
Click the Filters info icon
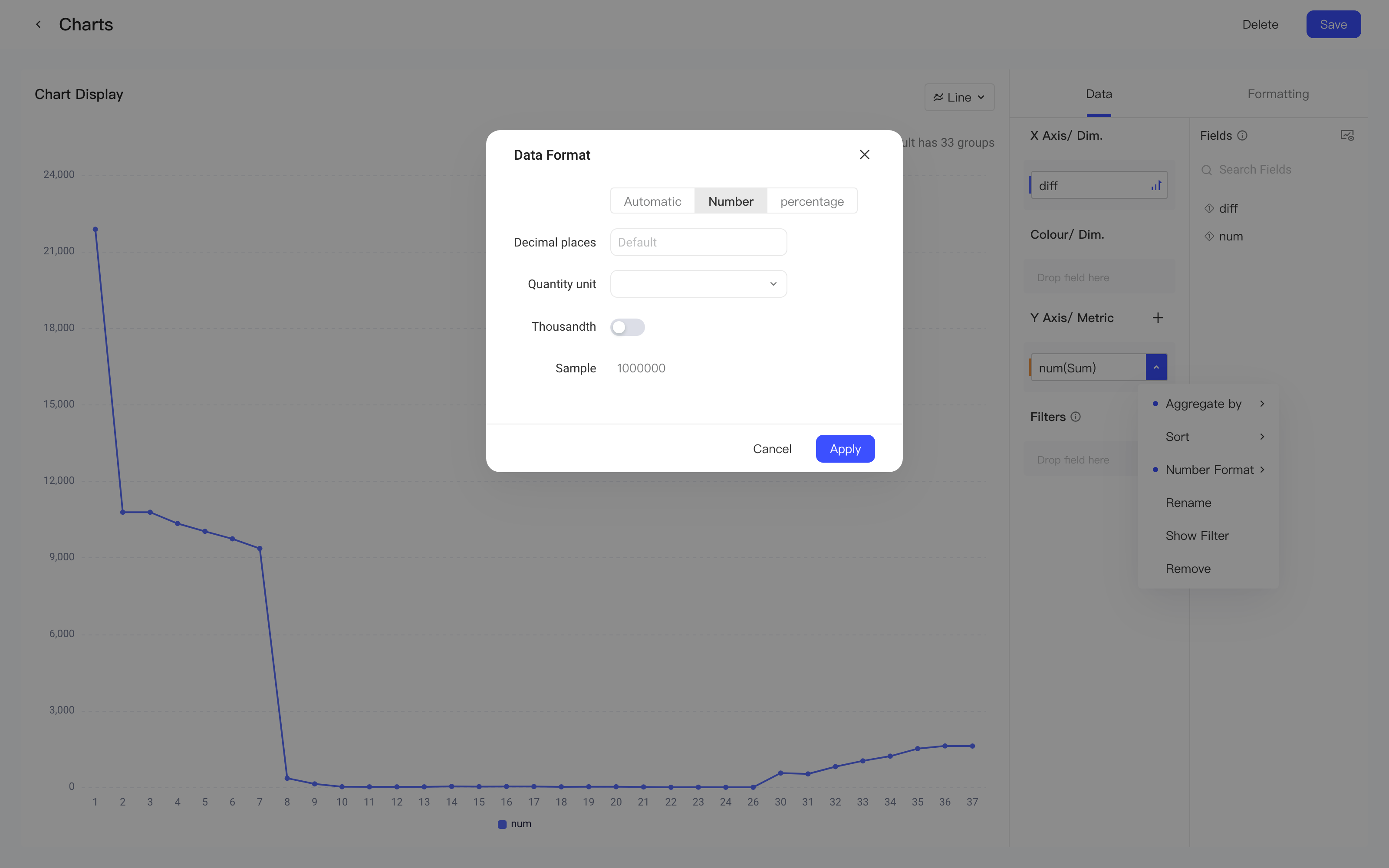pos(1076,417)
